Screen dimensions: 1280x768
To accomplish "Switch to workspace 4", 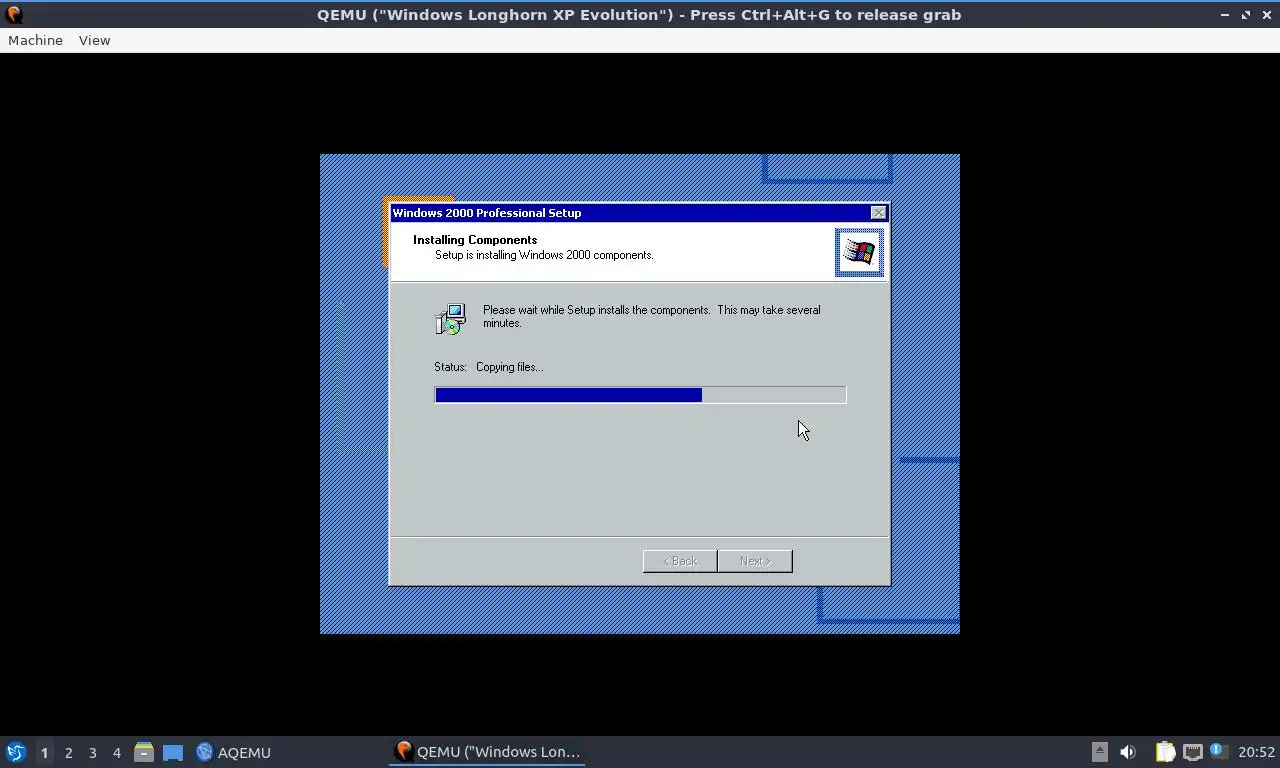I will (116, 753).
